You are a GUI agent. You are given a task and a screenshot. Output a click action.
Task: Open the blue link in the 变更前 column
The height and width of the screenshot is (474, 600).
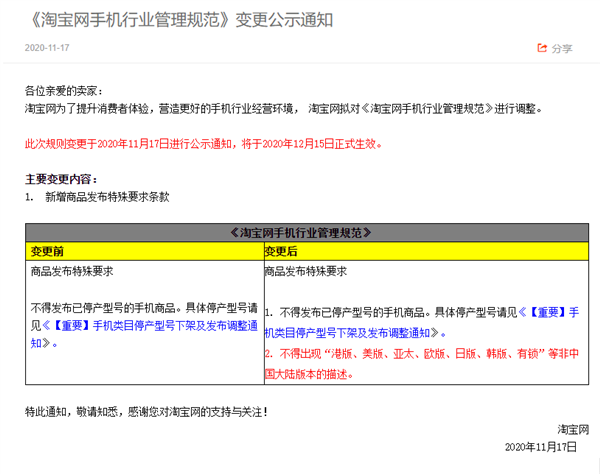pos(144,334)
